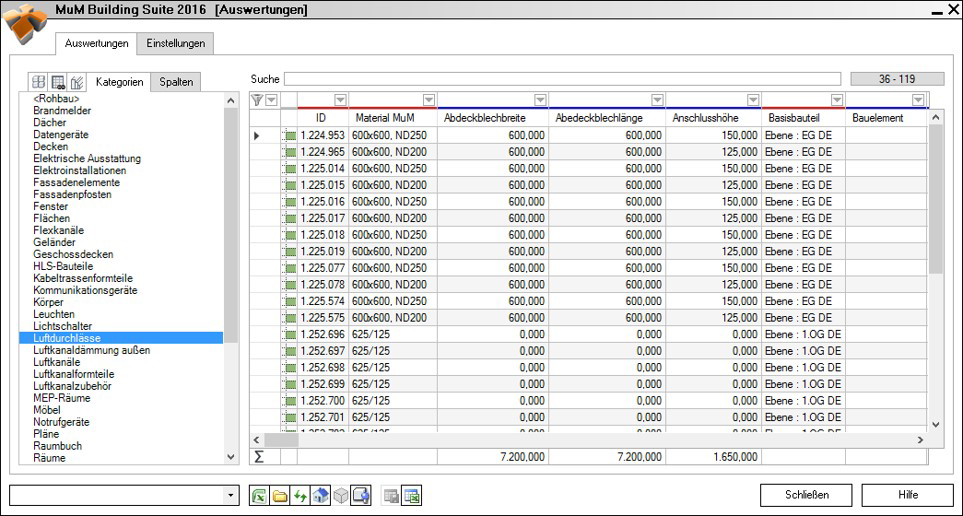Click the green element icon of row 1.224.953
The height and width of the screenshot is (516, 963).
289,135
